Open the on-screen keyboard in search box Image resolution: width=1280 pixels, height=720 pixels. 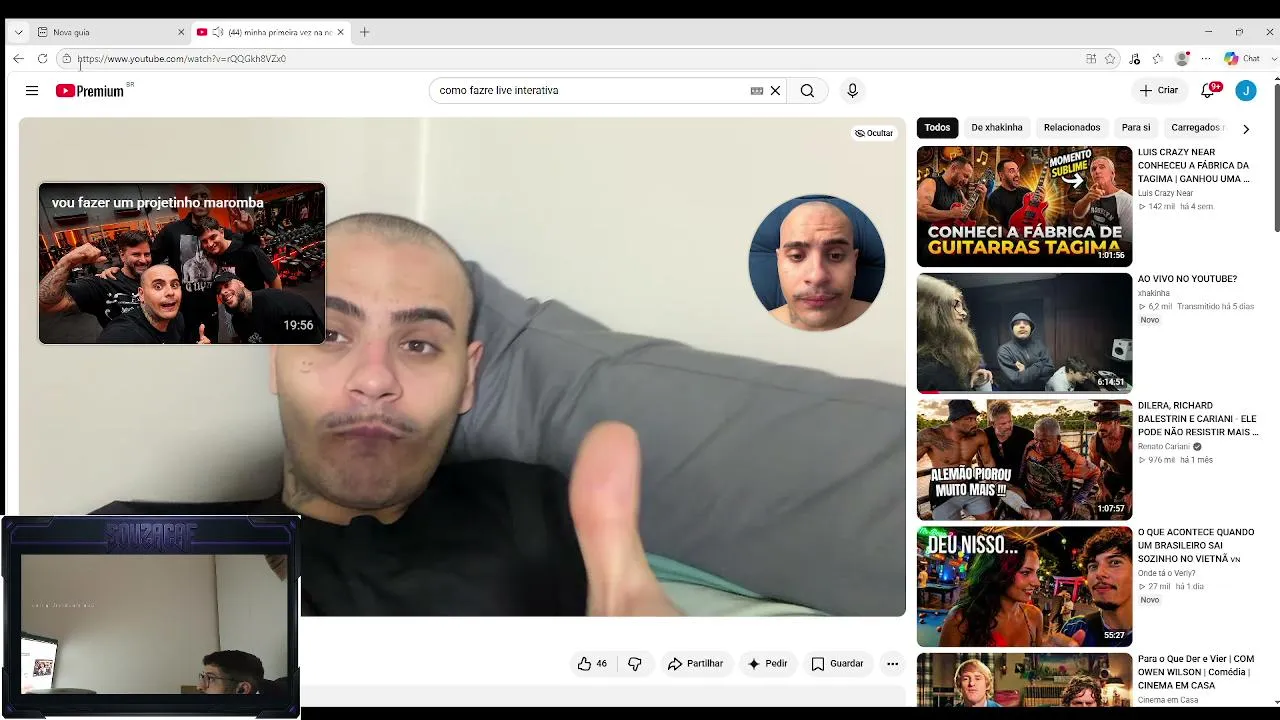(x=757, y=91)
